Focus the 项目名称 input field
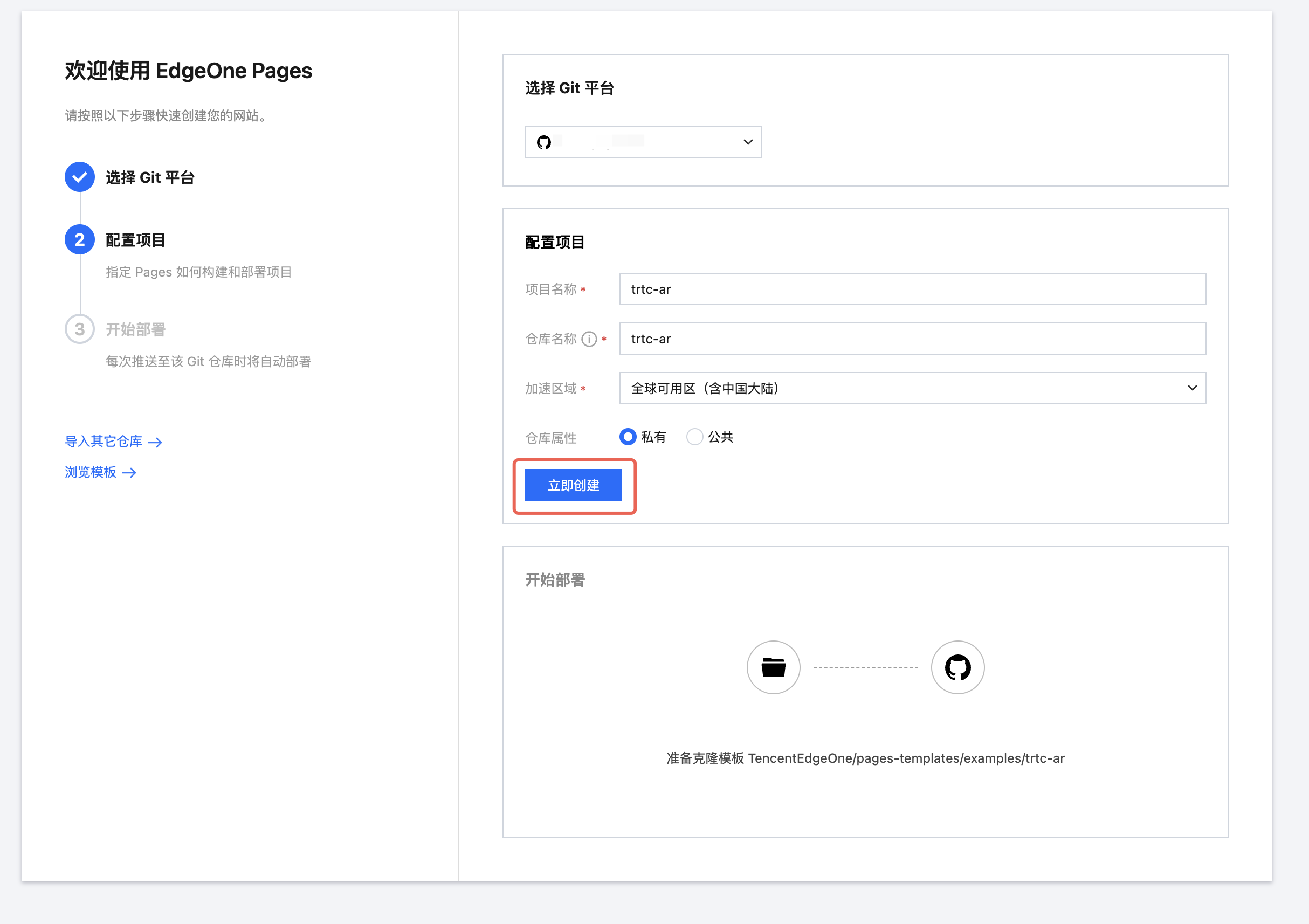 point(912,289)
